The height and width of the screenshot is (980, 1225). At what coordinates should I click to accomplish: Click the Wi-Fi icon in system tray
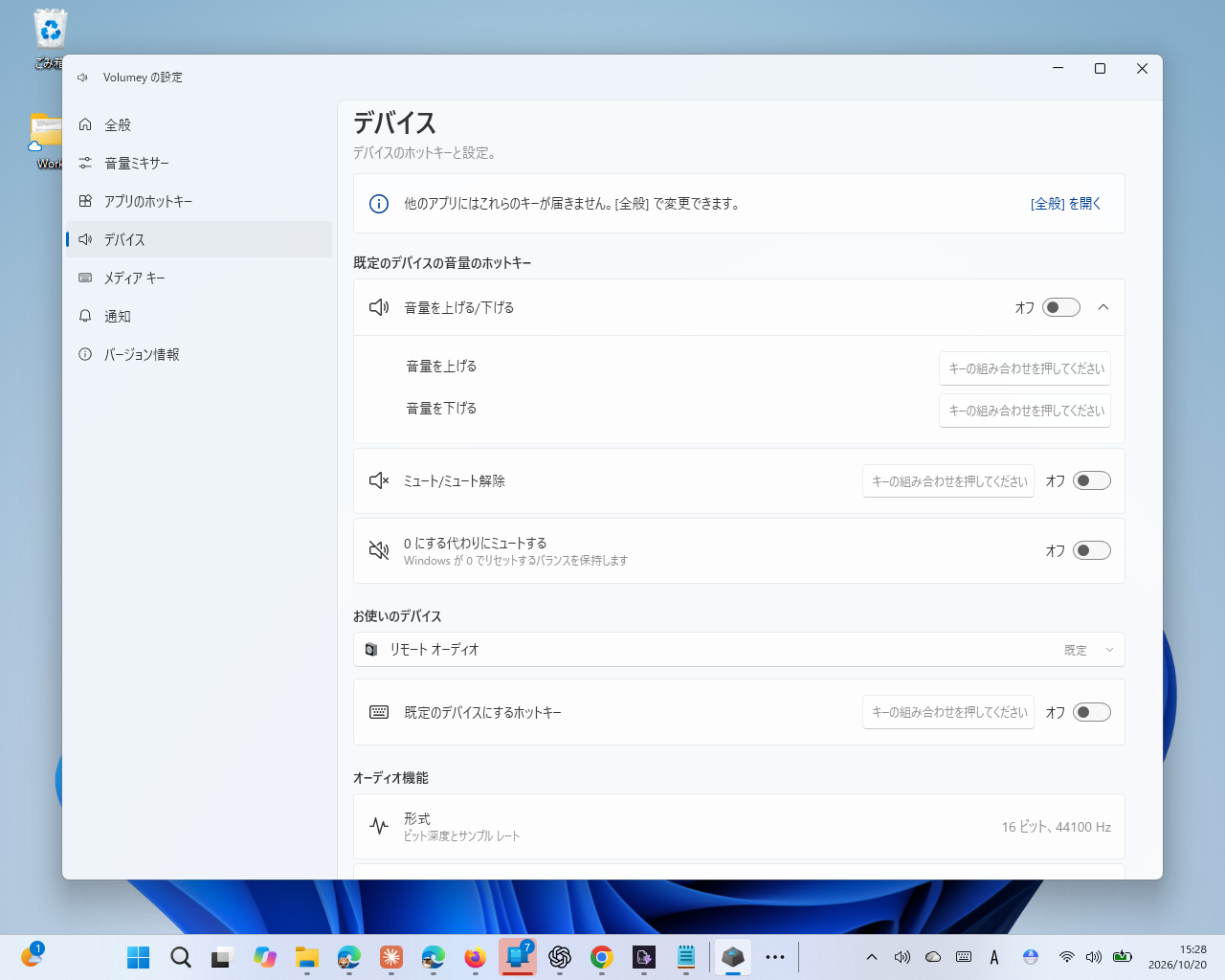[1066, 957]
